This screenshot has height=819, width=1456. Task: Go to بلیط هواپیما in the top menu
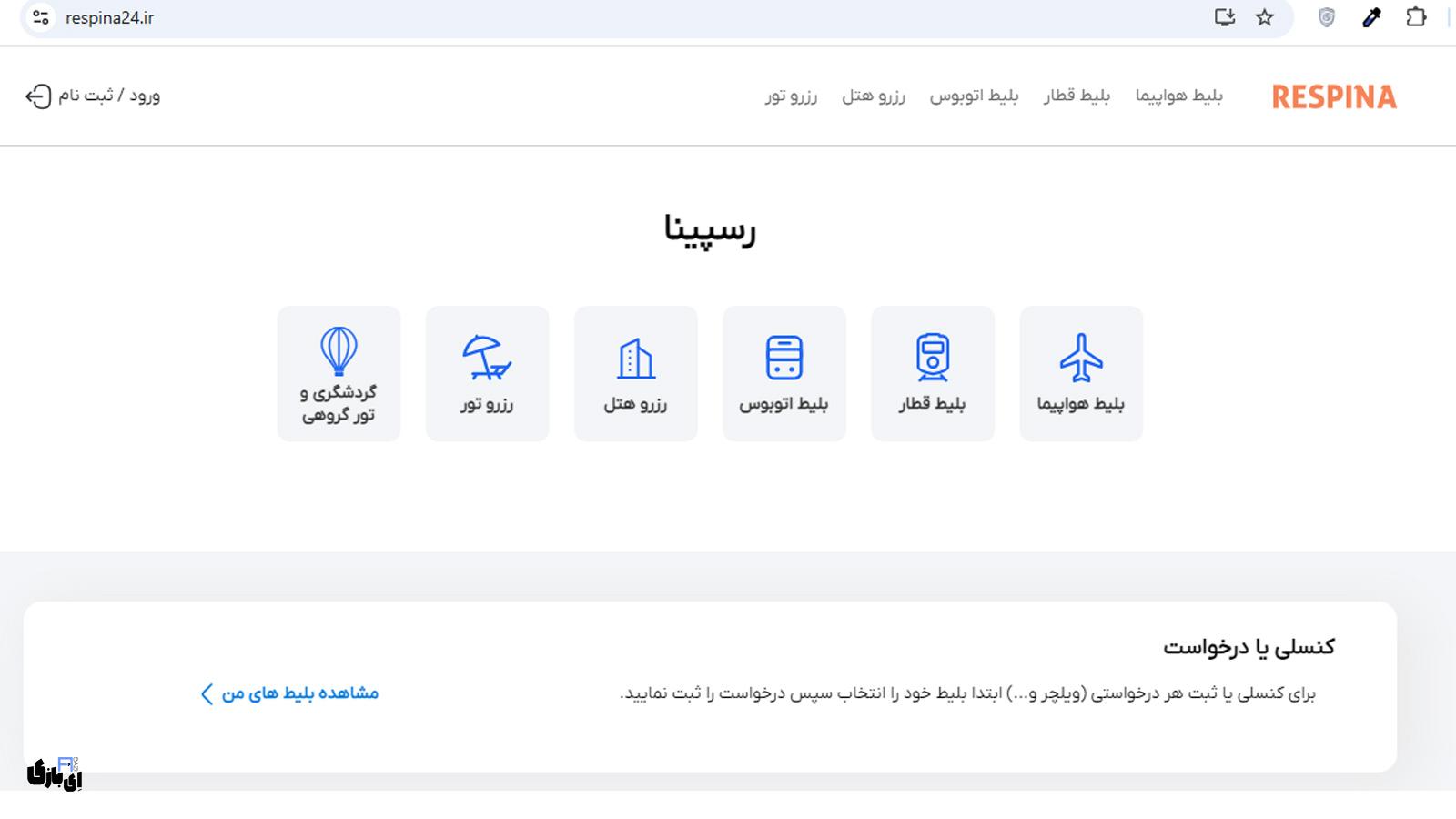[1179, 96]
